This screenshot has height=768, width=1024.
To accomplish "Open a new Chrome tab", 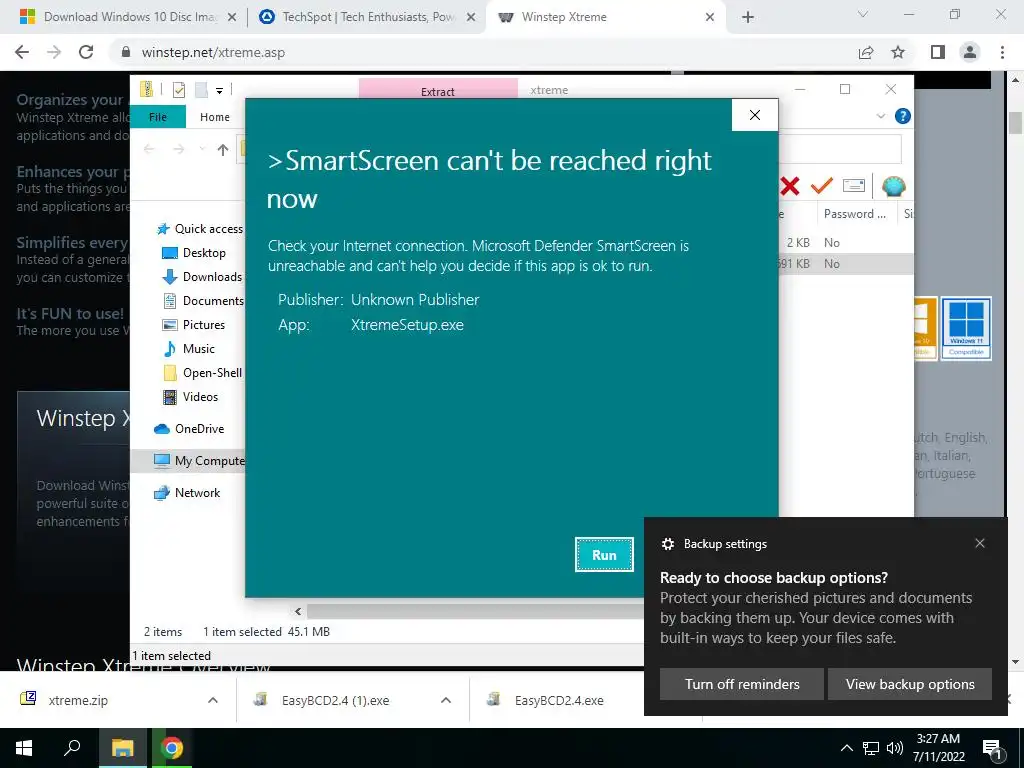I will click(x=748, y=18).
